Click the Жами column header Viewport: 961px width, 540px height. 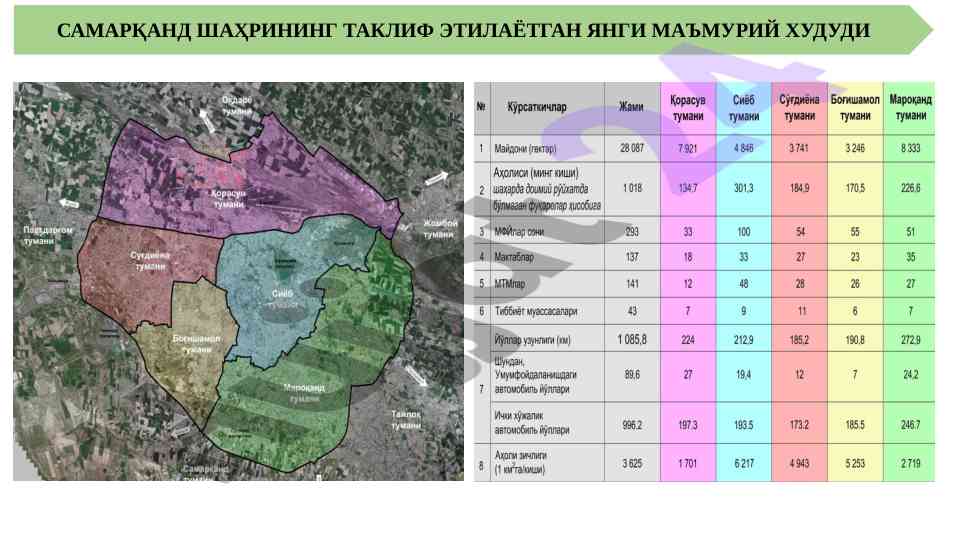click(x=631, y=107)
